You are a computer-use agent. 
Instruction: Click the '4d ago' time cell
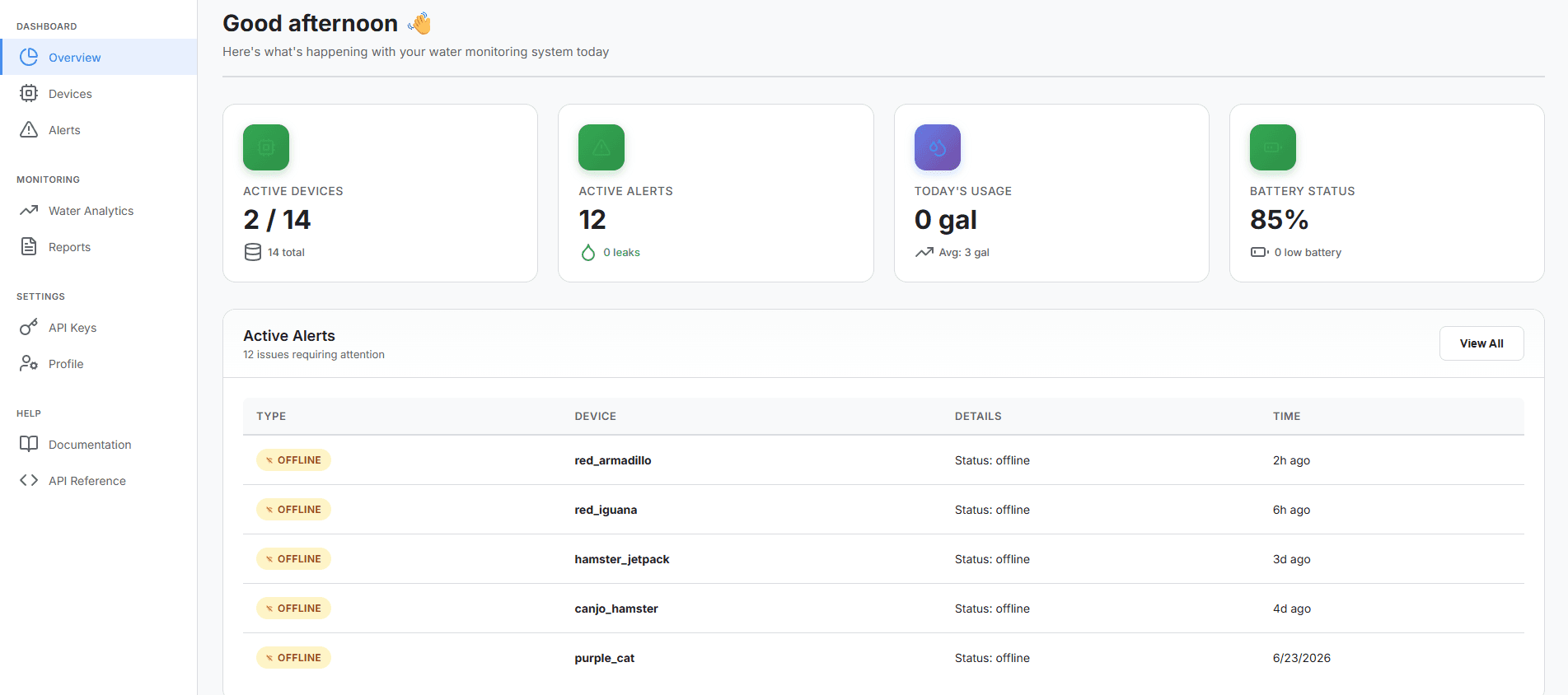(1291, 609)
